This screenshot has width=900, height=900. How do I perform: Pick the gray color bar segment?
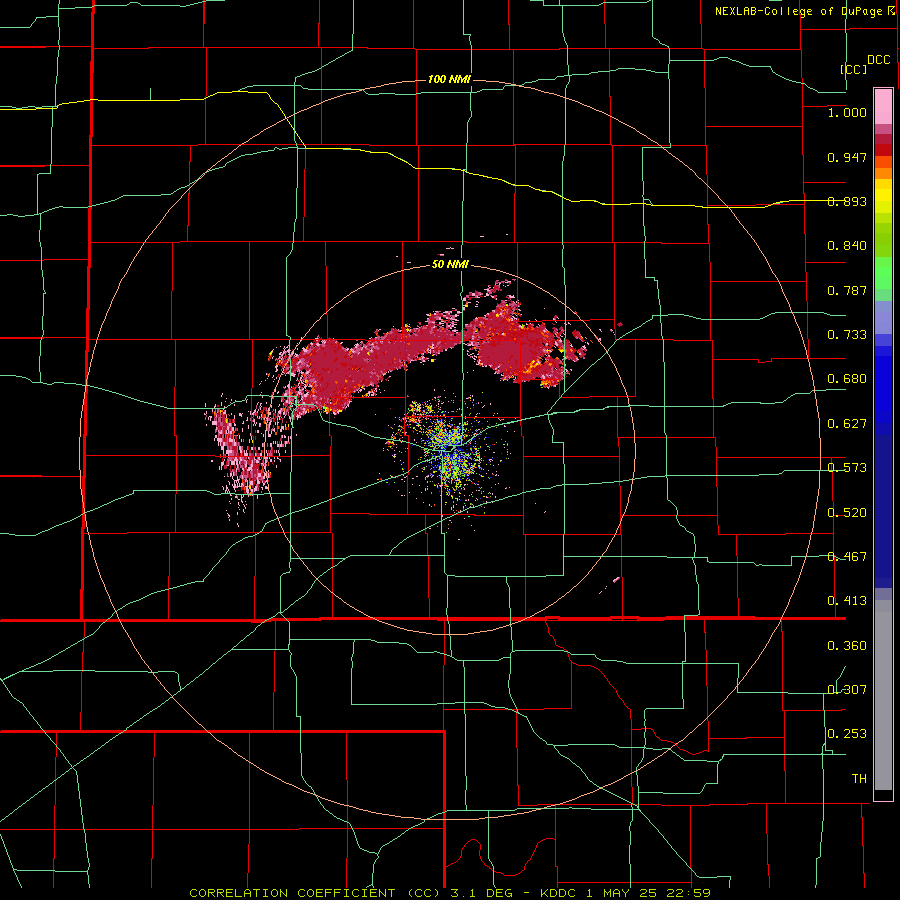pyautogui.click(x=883, y=695)
